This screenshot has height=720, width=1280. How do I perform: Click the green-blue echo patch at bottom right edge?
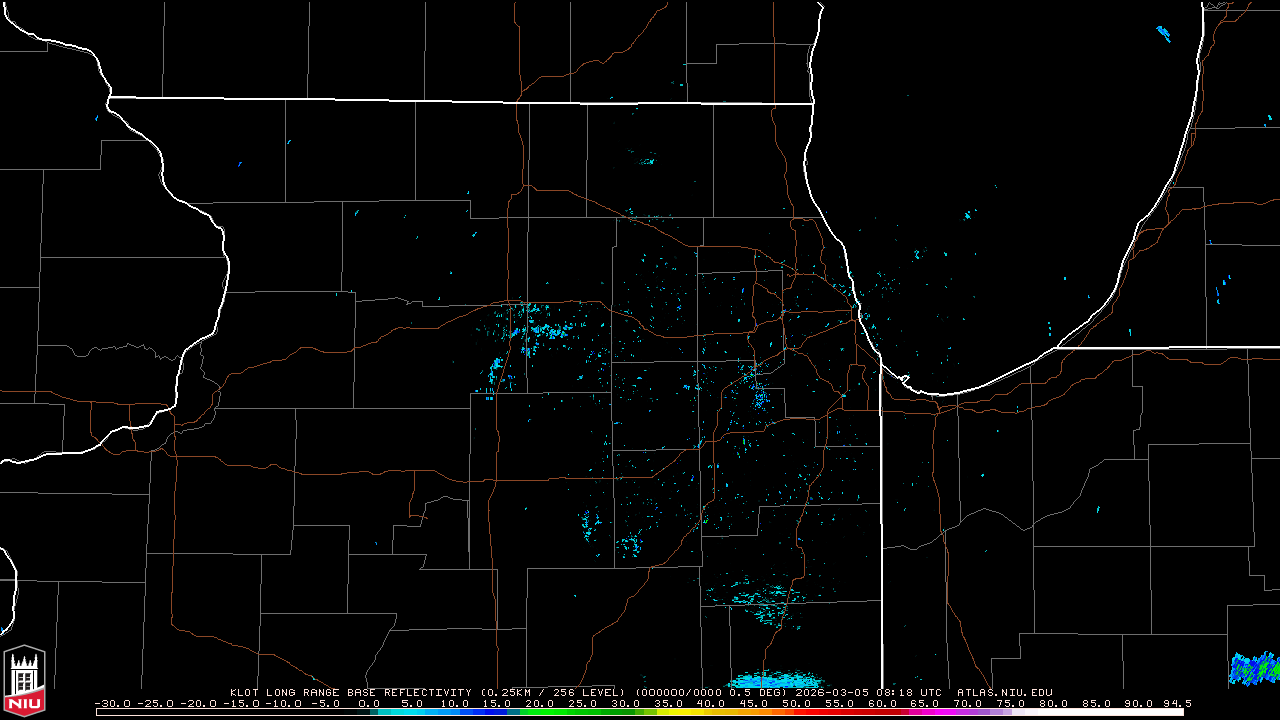pyautogui.click(x=1254, y=668)
